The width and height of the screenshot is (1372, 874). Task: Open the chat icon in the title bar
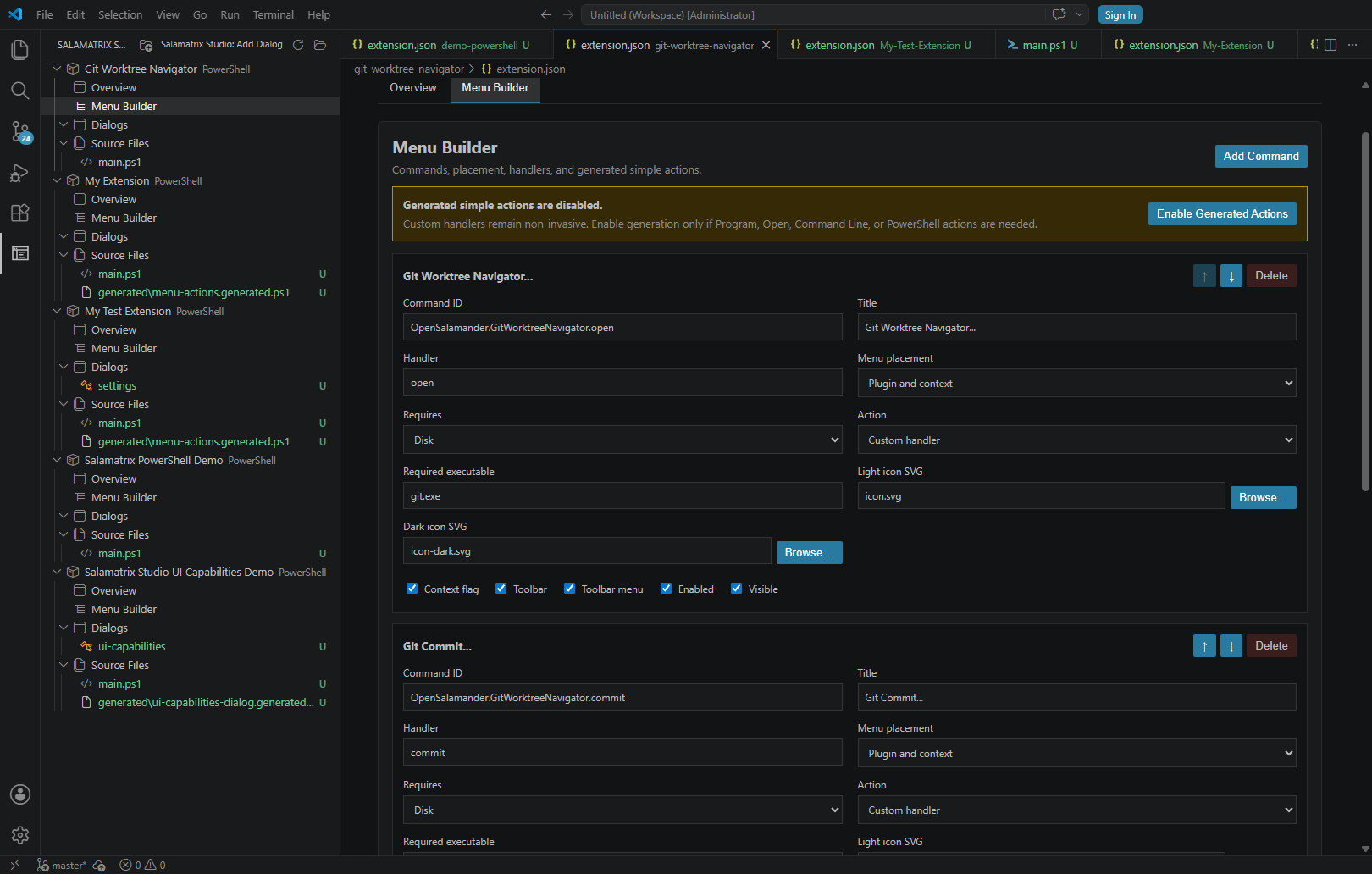pos(1059,14)
